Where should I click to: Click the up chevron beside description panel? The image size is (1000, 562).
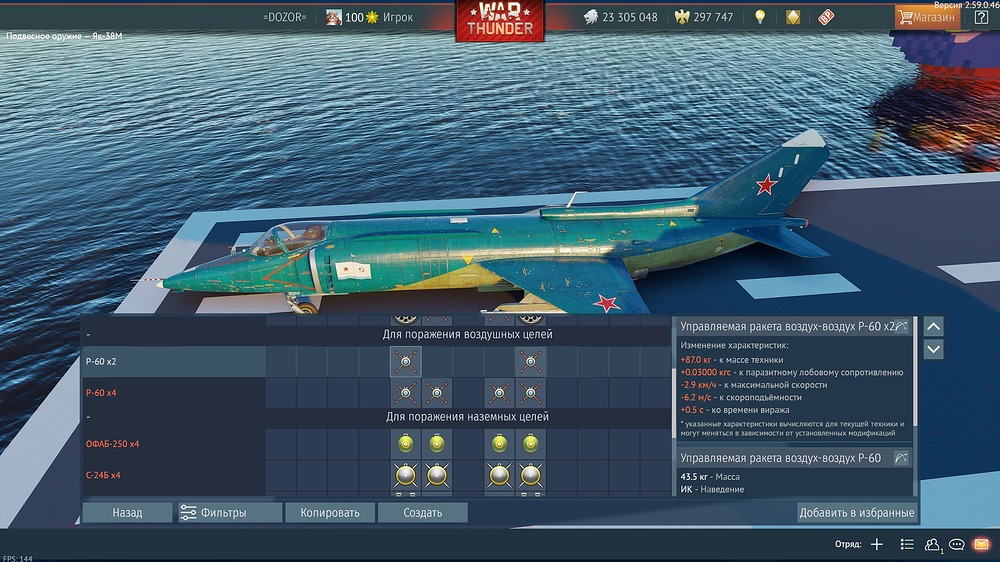coord(933,327)
